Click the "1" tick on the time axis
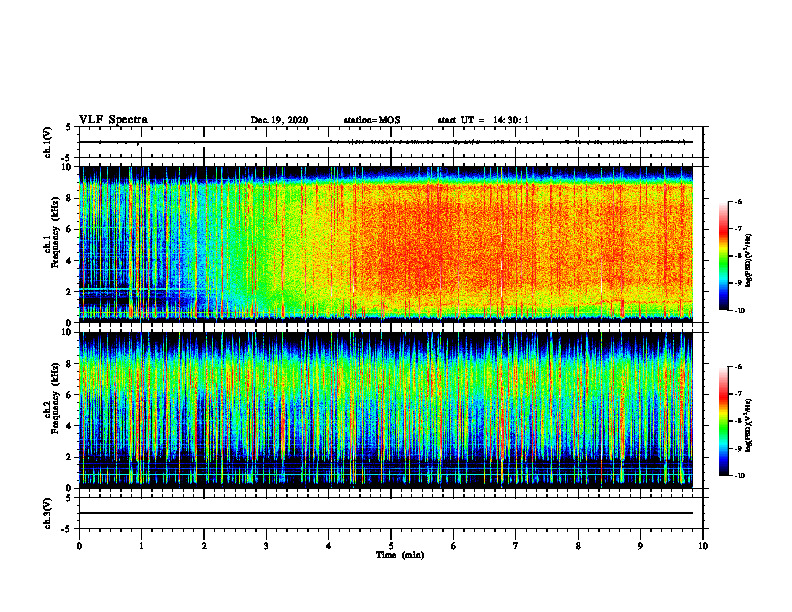This screenshot has width=792, height=612. [x=141, y=546]
